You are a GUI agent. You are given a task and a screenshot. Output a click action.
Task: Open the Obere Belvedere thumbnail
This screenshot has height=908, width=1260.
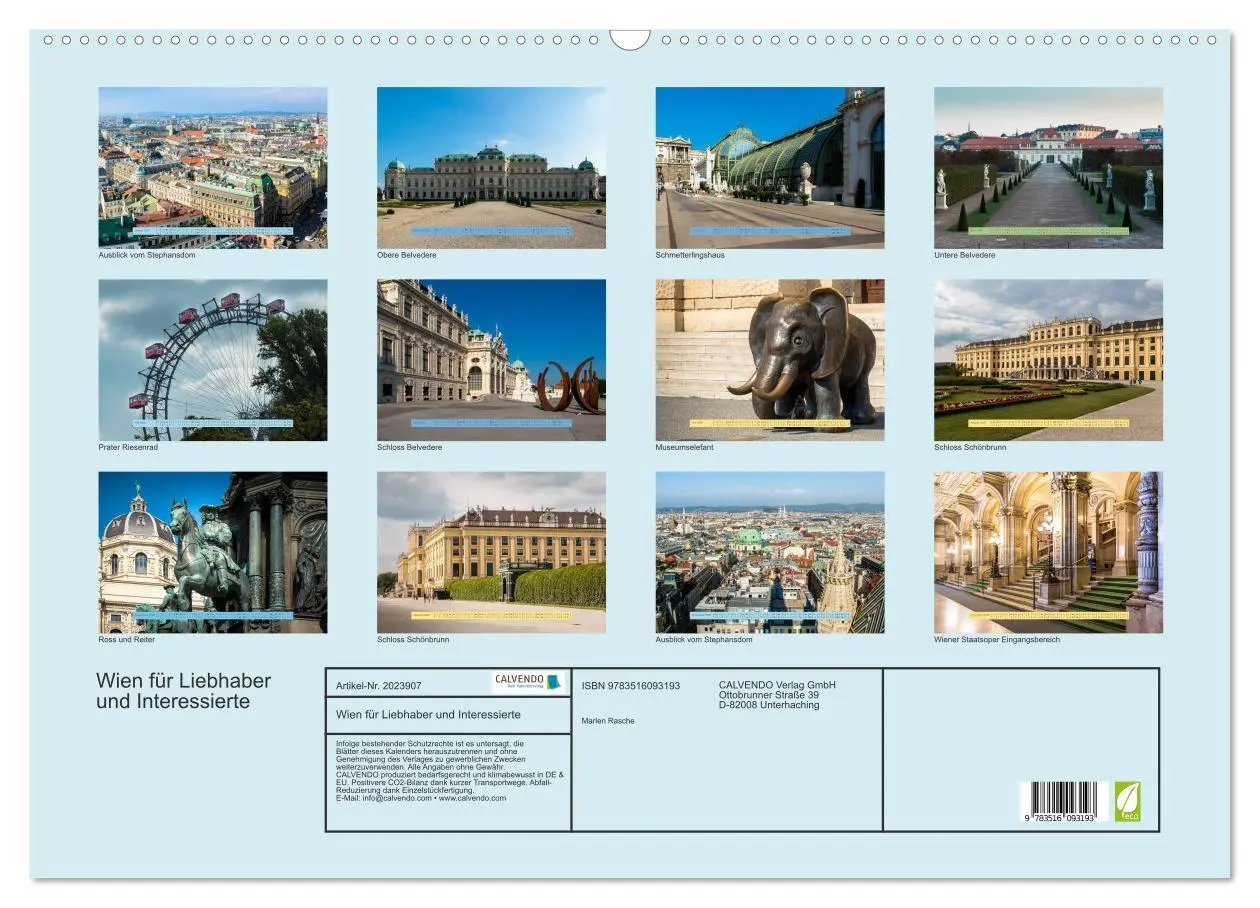coord(490,165)
